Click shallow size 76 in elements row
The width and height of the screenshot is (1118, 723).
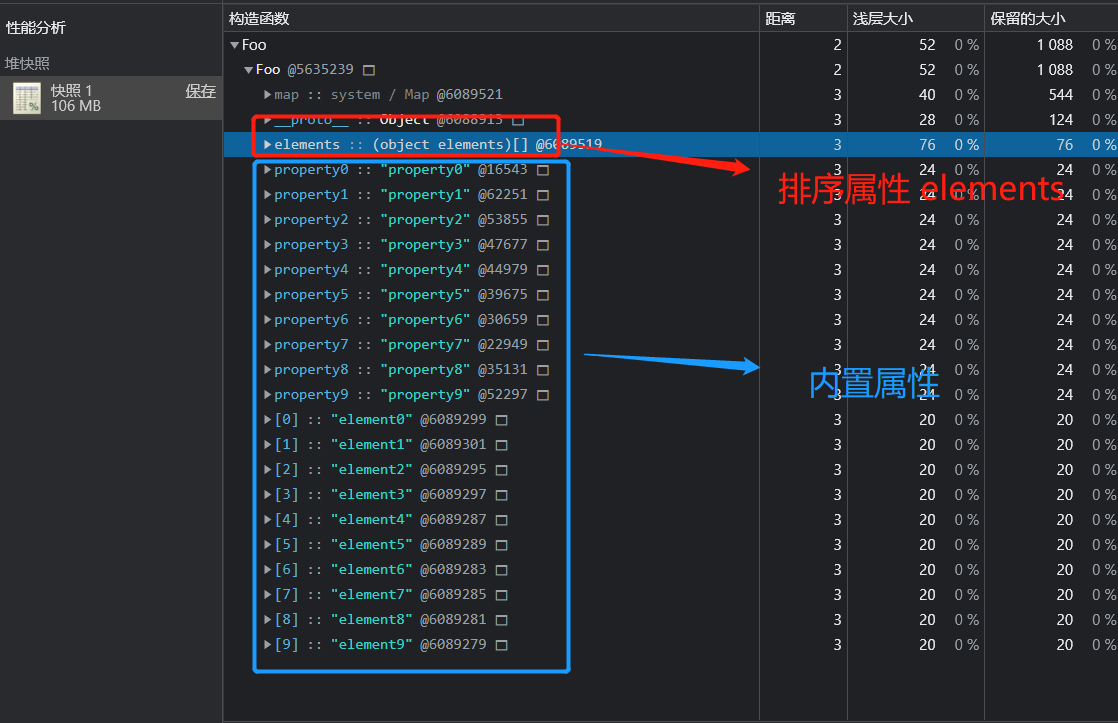click(927, 145)
